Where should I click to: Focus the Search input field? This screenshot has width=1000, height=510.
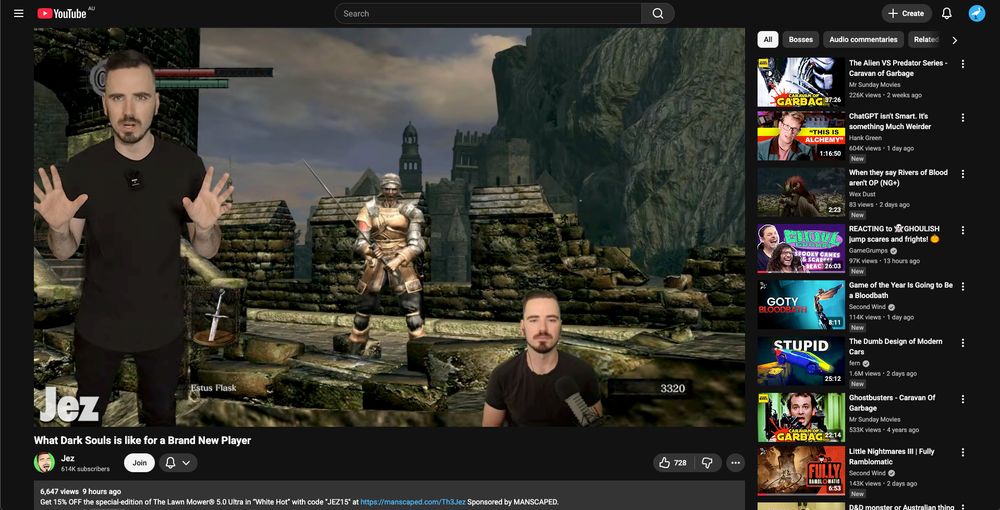point(489,13)
